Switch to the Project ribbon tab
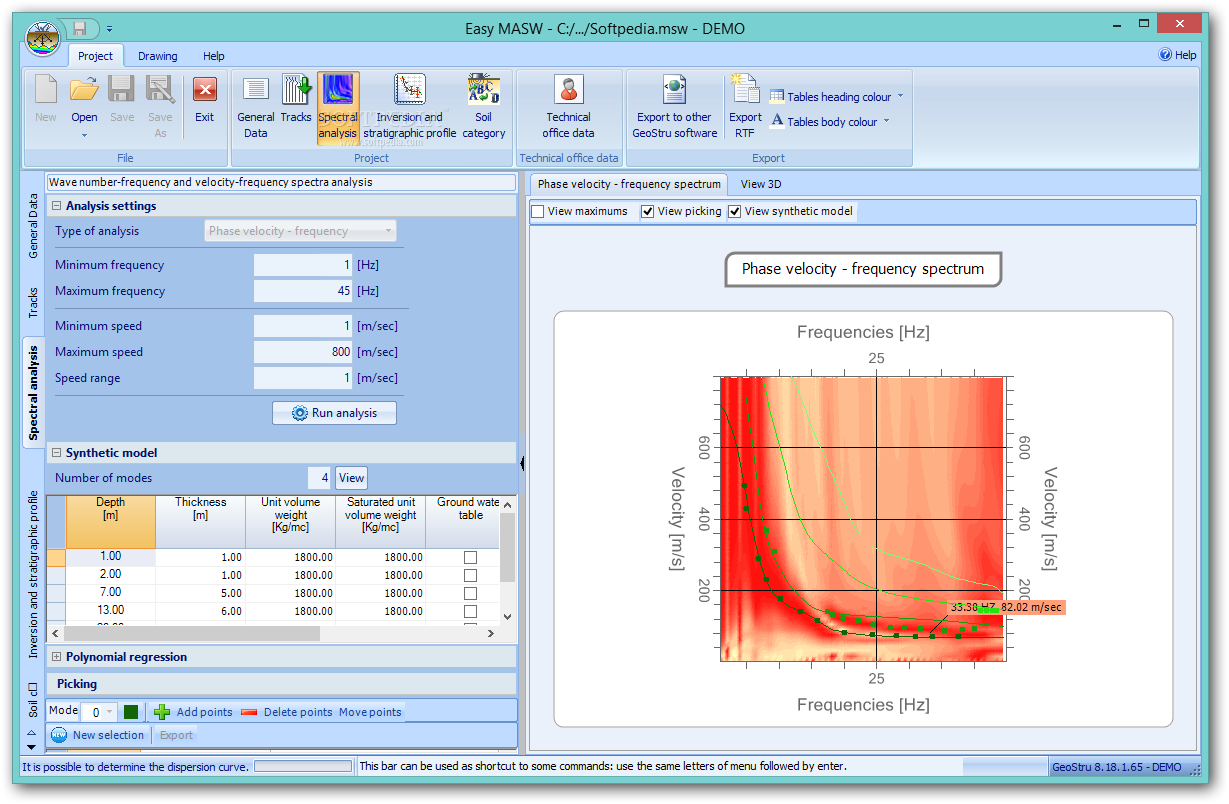 point(96,56)
